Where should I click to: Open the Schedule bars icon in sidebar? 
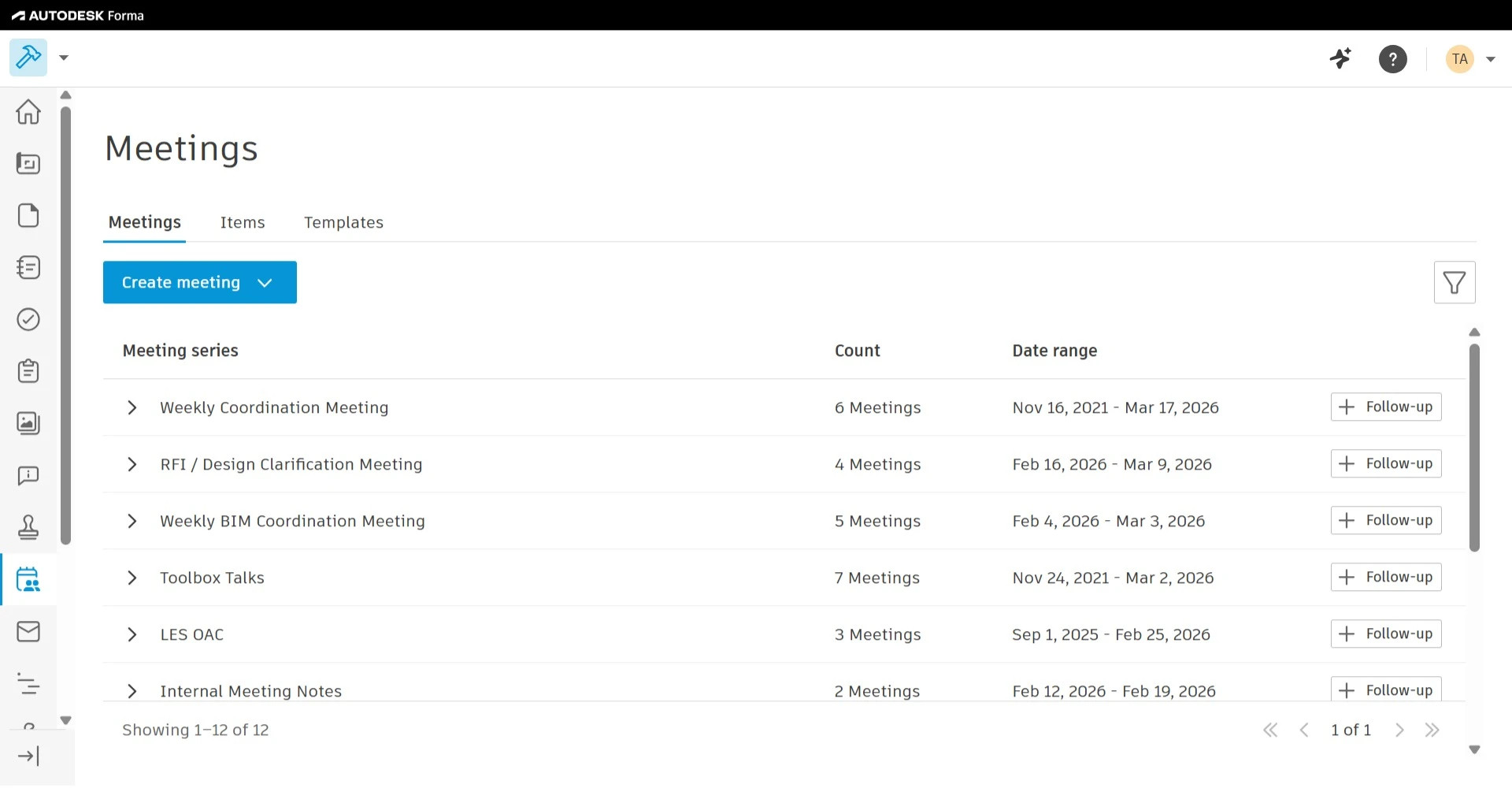click(x=28, y=684)
